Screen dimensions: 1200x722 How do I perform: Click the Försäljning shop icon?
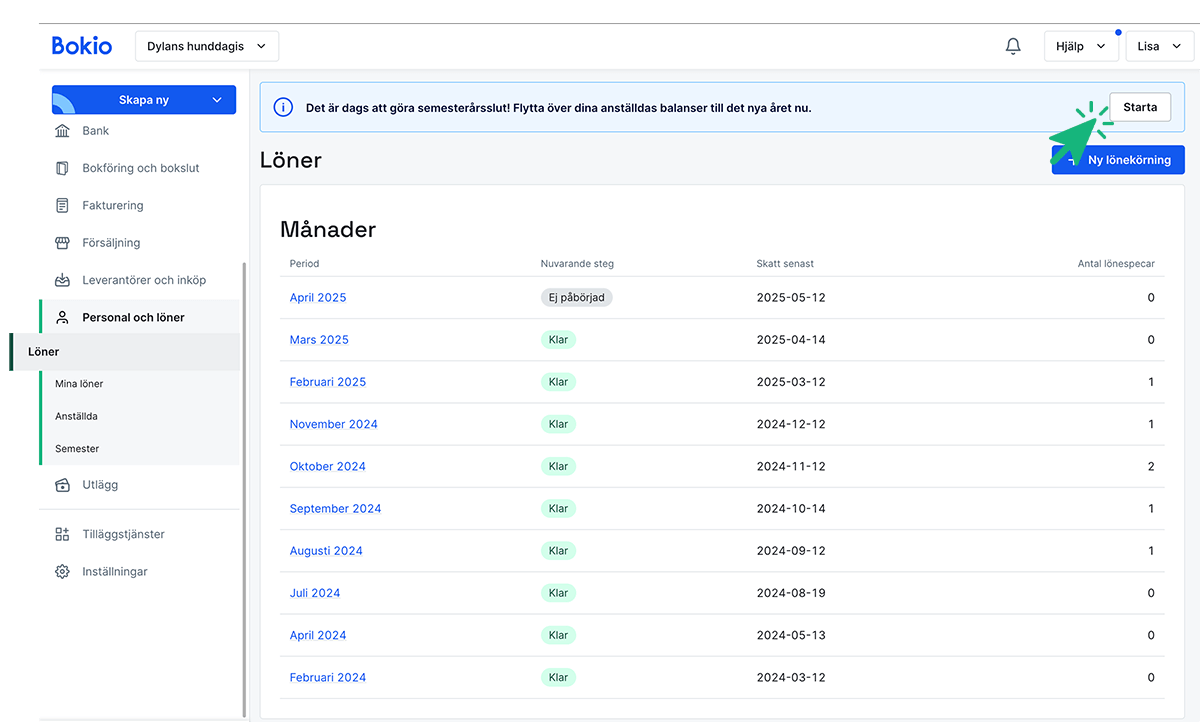click(x=63, y=243)
